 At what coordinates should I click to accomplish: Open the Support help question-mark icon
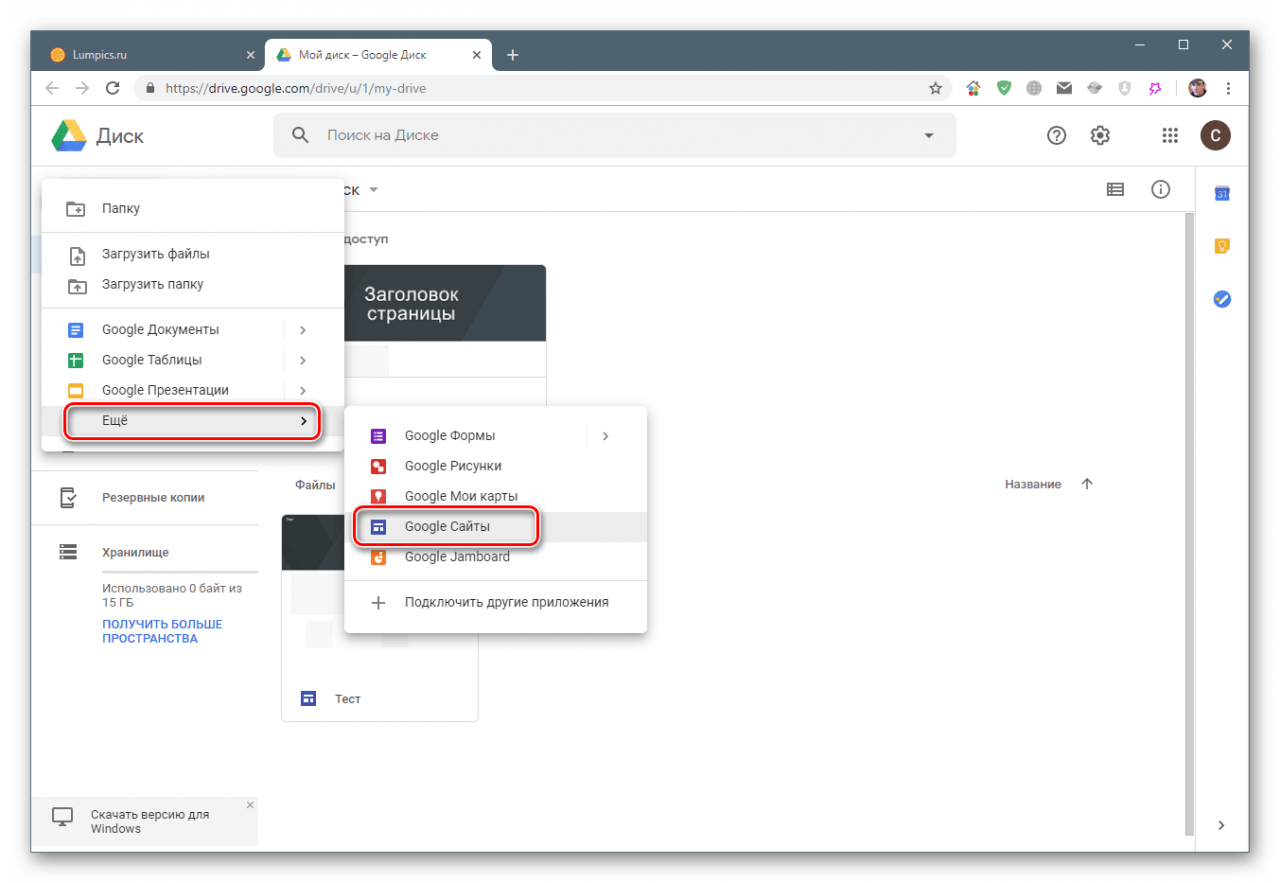click(x=1056, y=135)
